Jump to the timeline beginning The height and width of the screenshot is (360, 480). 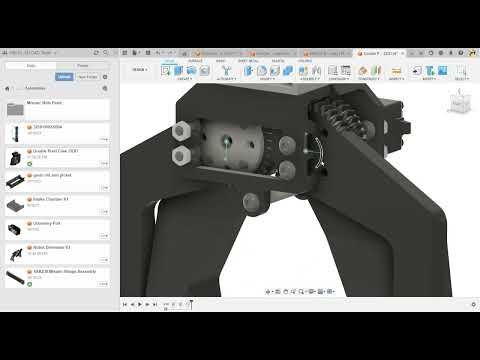click(125, 304)
